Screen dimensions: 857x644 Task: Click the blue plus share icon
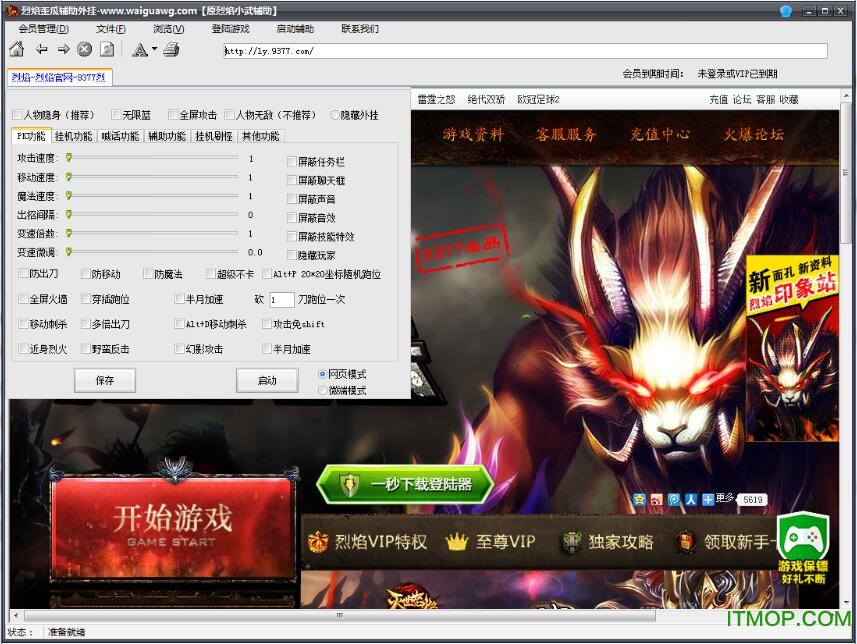[708, 499]
